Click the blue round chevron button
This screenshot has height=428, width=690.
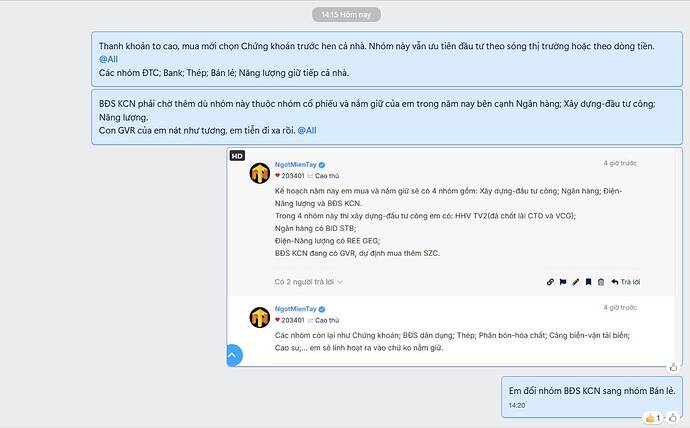pos(234,355)
